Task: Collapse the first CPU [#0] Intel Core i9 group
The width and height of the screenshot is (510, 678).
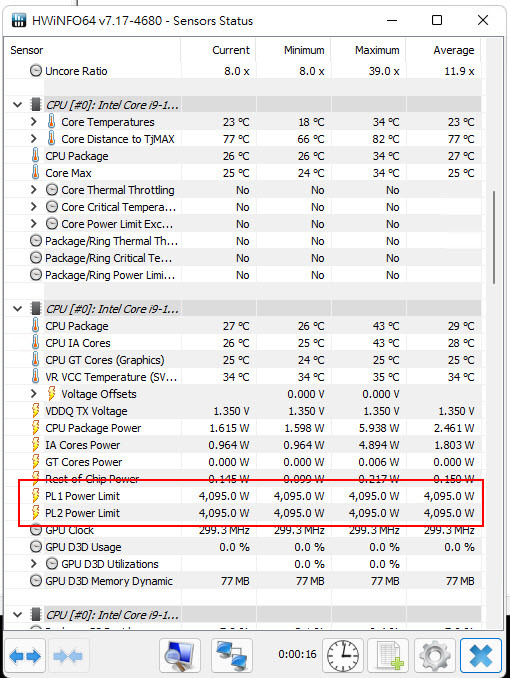Action: (x=18, y=105)
